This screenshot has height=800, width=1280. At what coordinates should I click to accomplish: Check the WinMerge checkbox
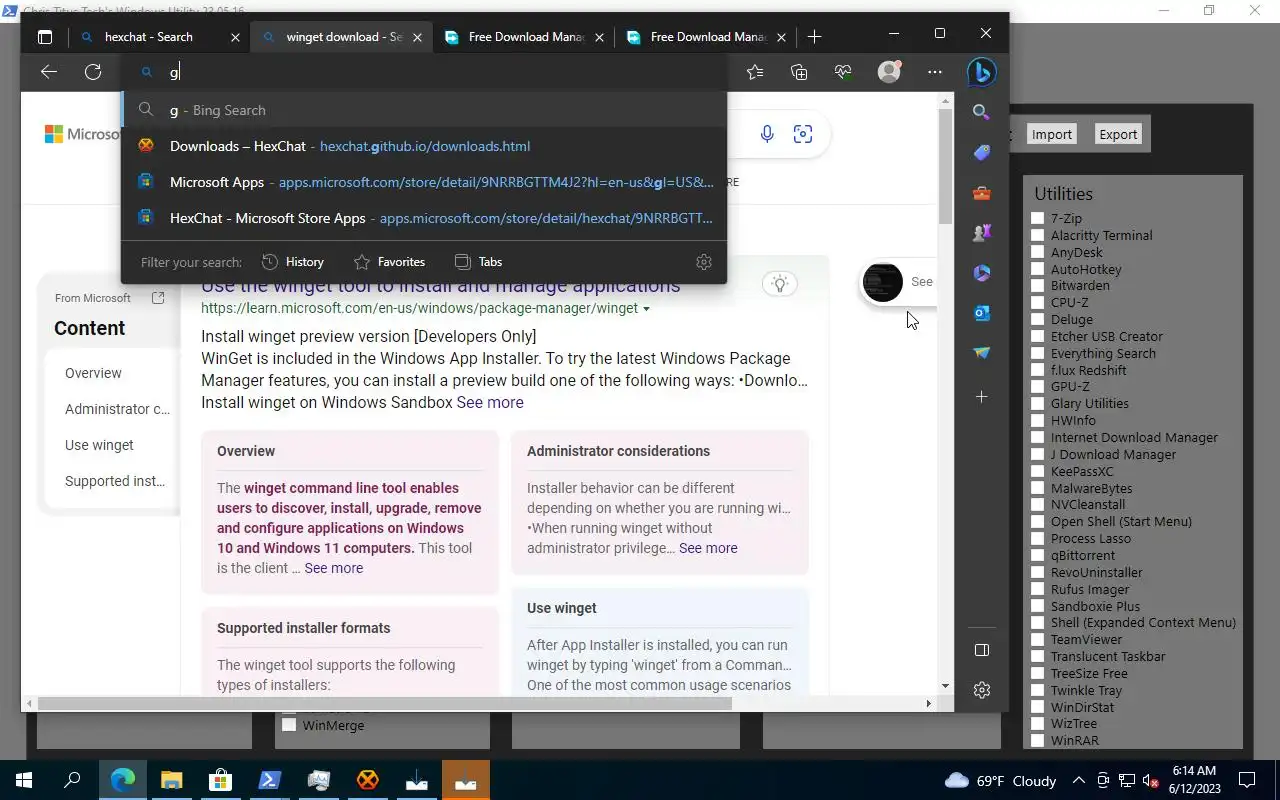click(x=289, y=725)
